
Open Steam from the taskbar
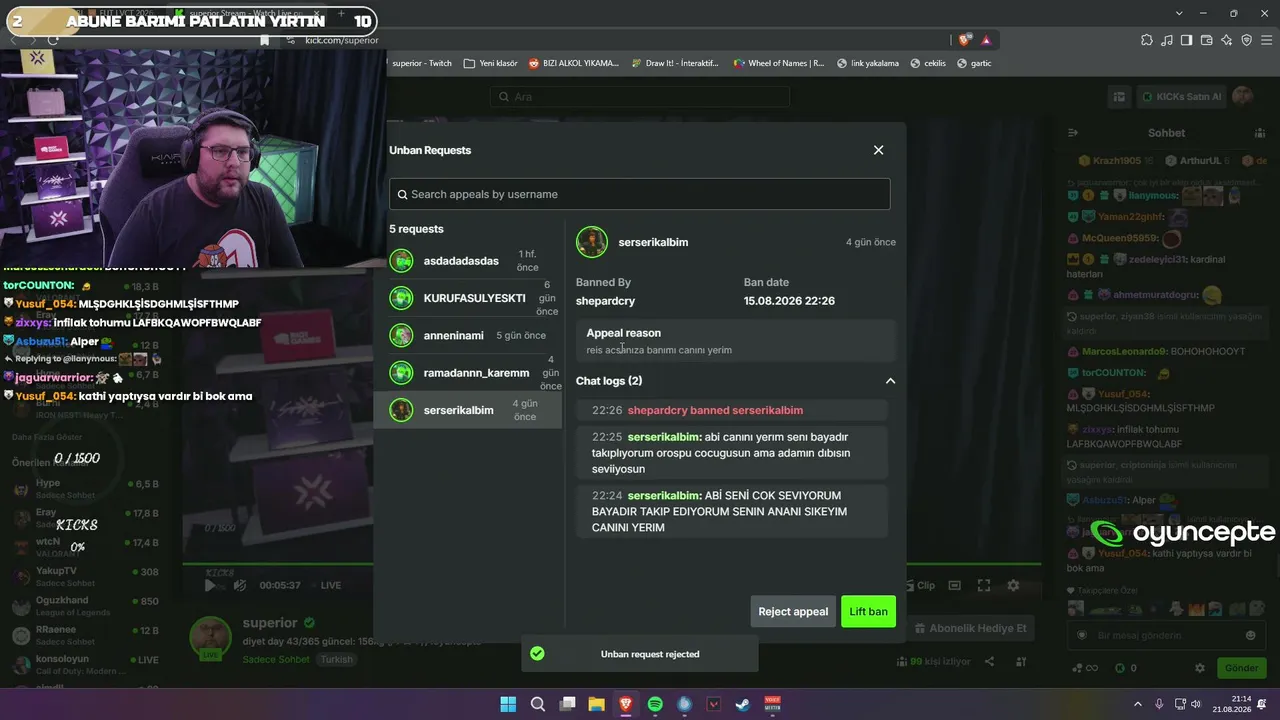743,704
